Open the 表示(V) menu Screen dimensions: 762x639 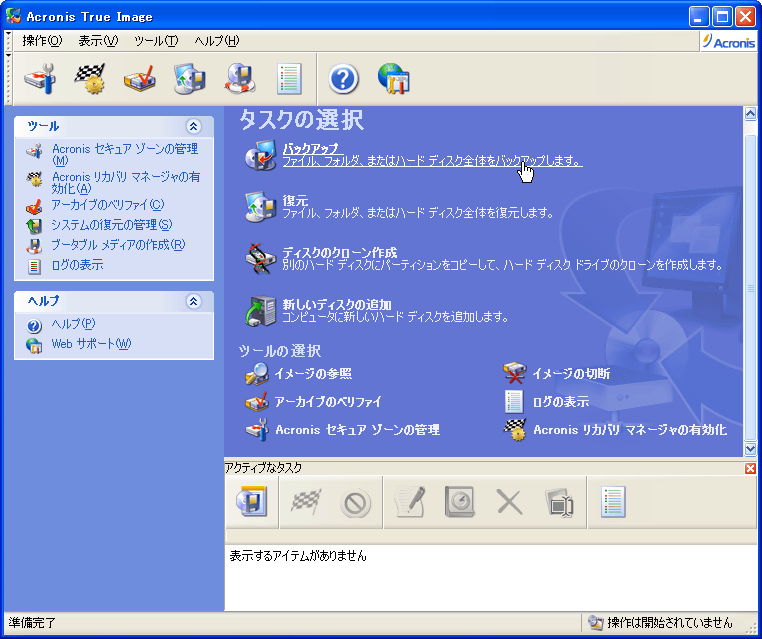click(98, 41)
